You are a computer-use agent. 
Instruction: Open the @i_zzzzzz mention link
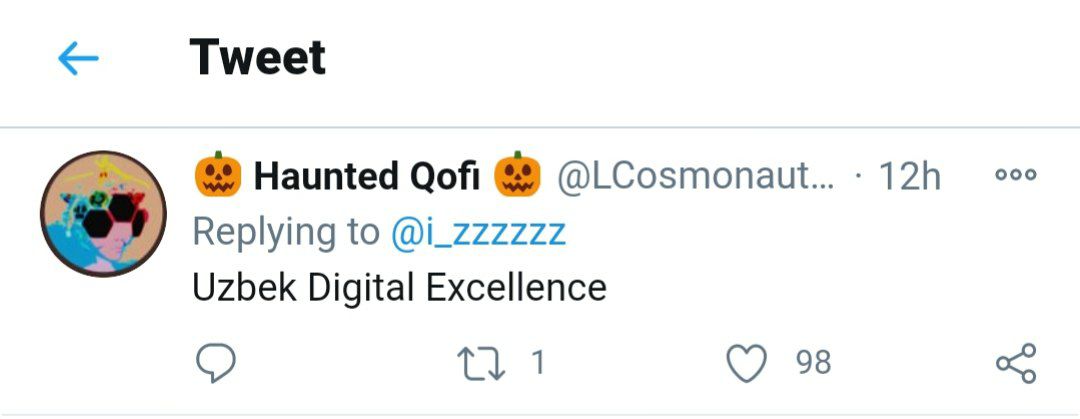pos(478,232)
